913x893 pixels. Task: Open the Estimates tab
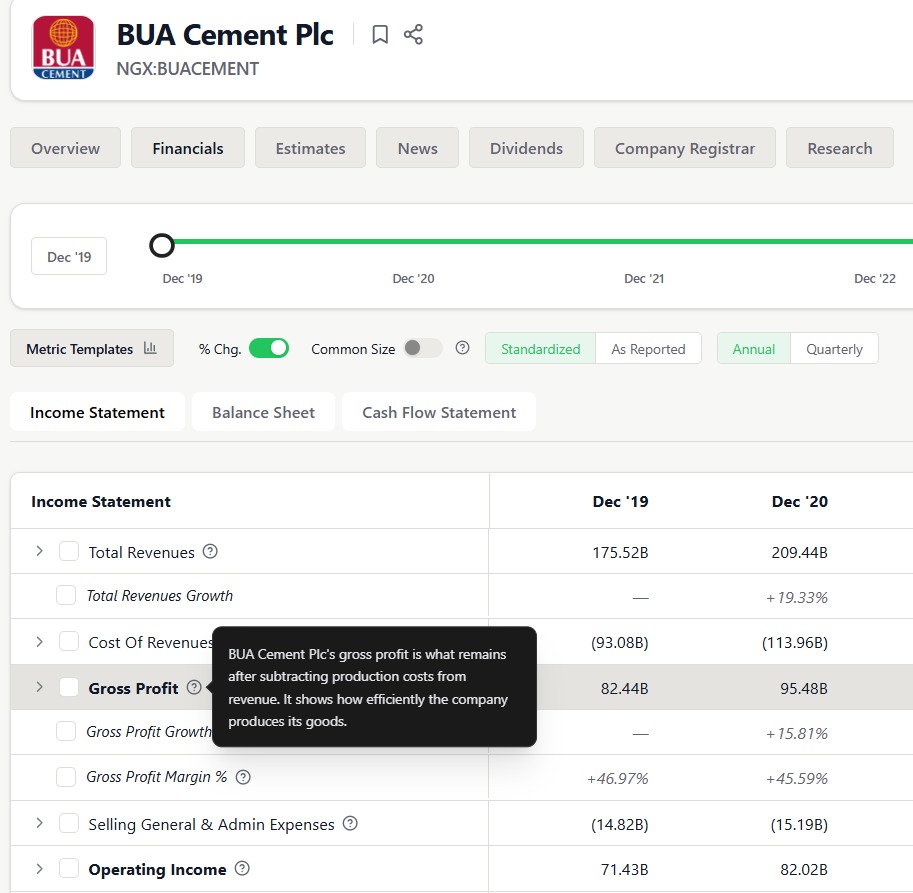tap(310, 148)
